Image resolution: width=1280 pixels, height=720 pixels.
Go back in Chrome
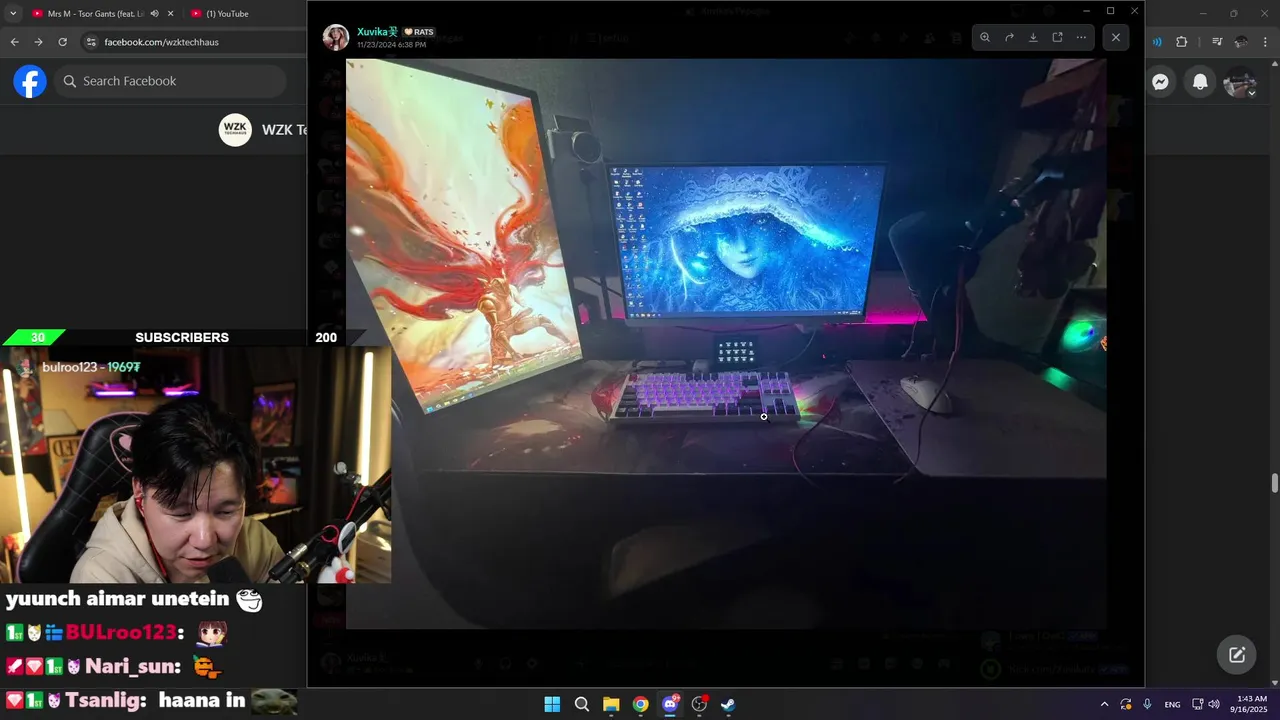14,42
